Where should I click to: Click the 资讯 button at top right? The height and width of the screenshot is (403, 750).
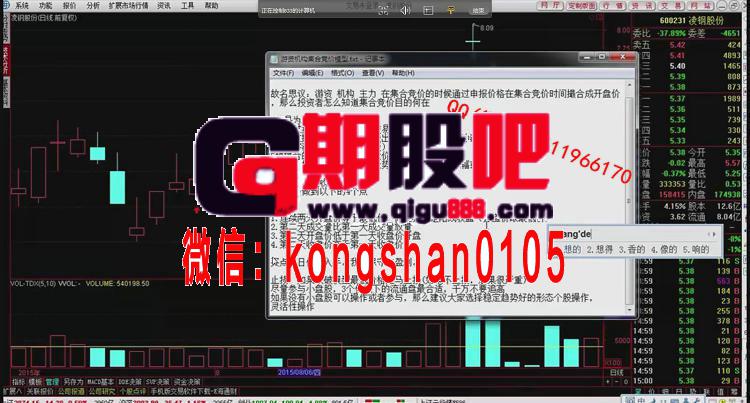(642, 6)
